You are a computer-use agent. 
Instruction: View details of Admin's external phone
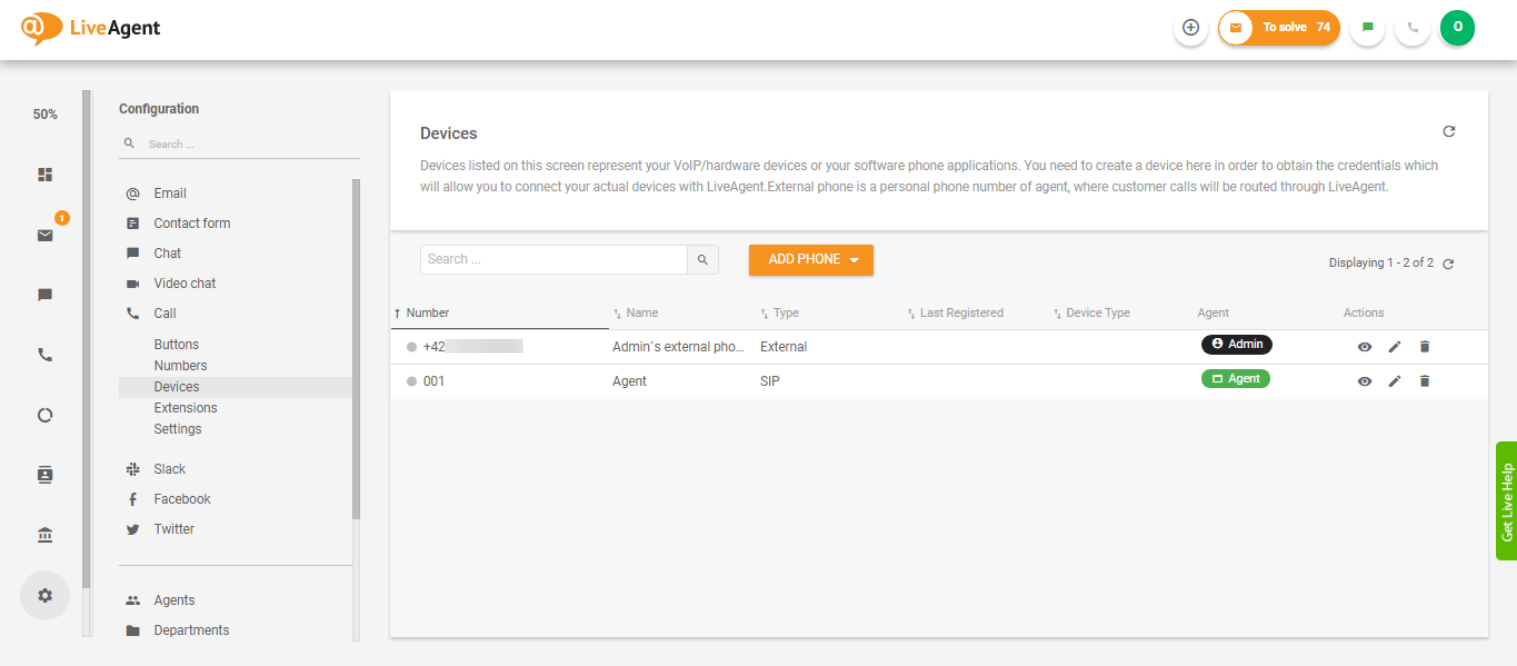pos(1364,347)
